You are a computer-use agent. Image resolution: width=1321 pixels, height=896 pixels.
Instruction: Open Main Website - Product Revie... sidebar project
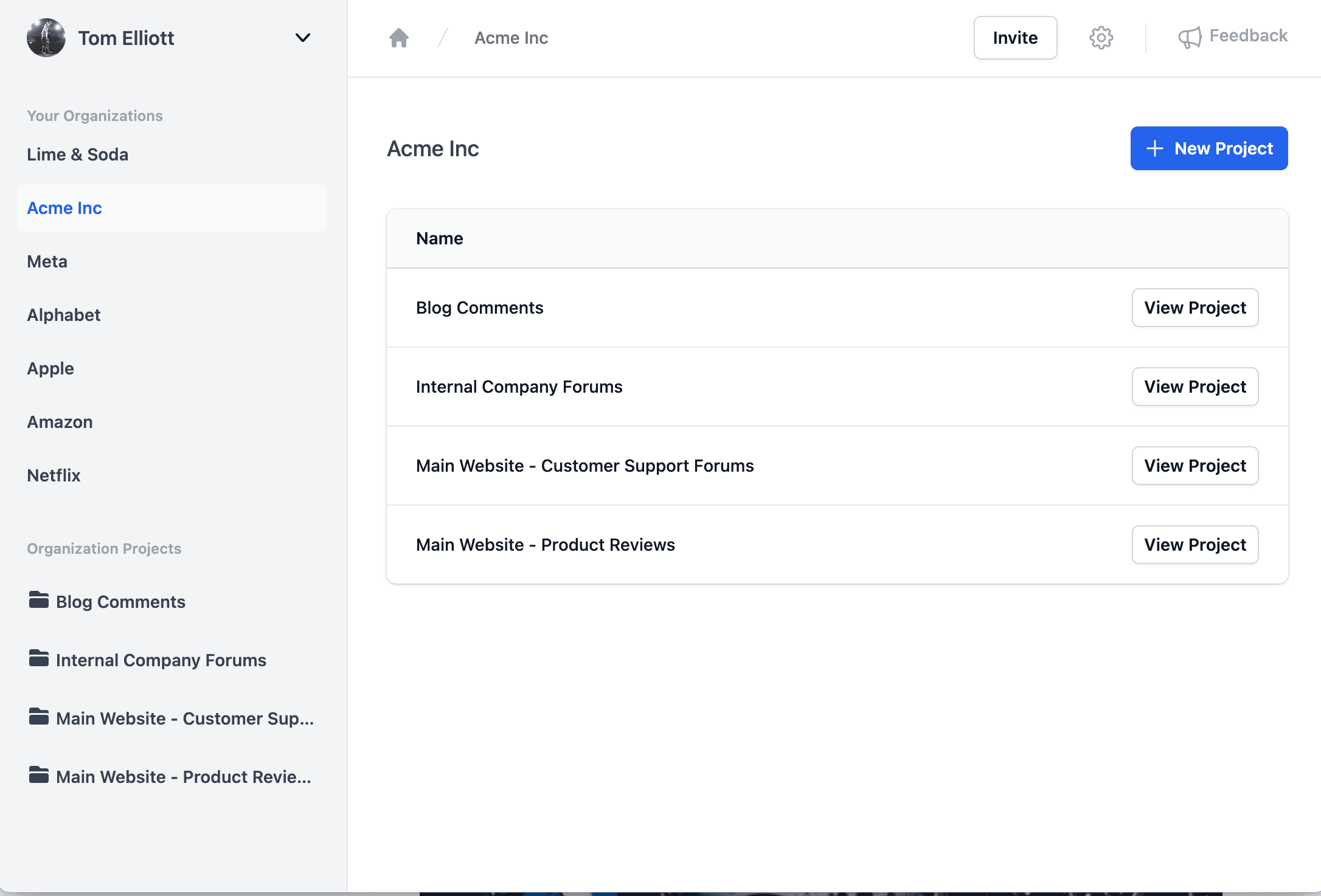pyautogui.click(x=184, y=777)
